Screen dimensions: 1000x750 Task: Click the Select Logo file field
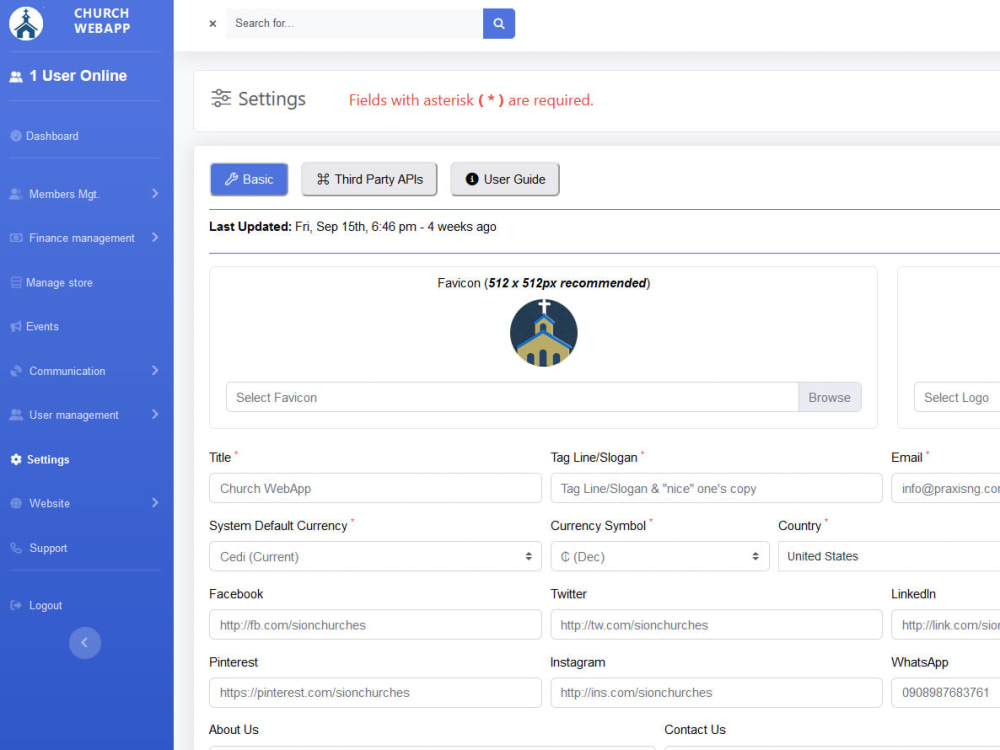point(957,397)
